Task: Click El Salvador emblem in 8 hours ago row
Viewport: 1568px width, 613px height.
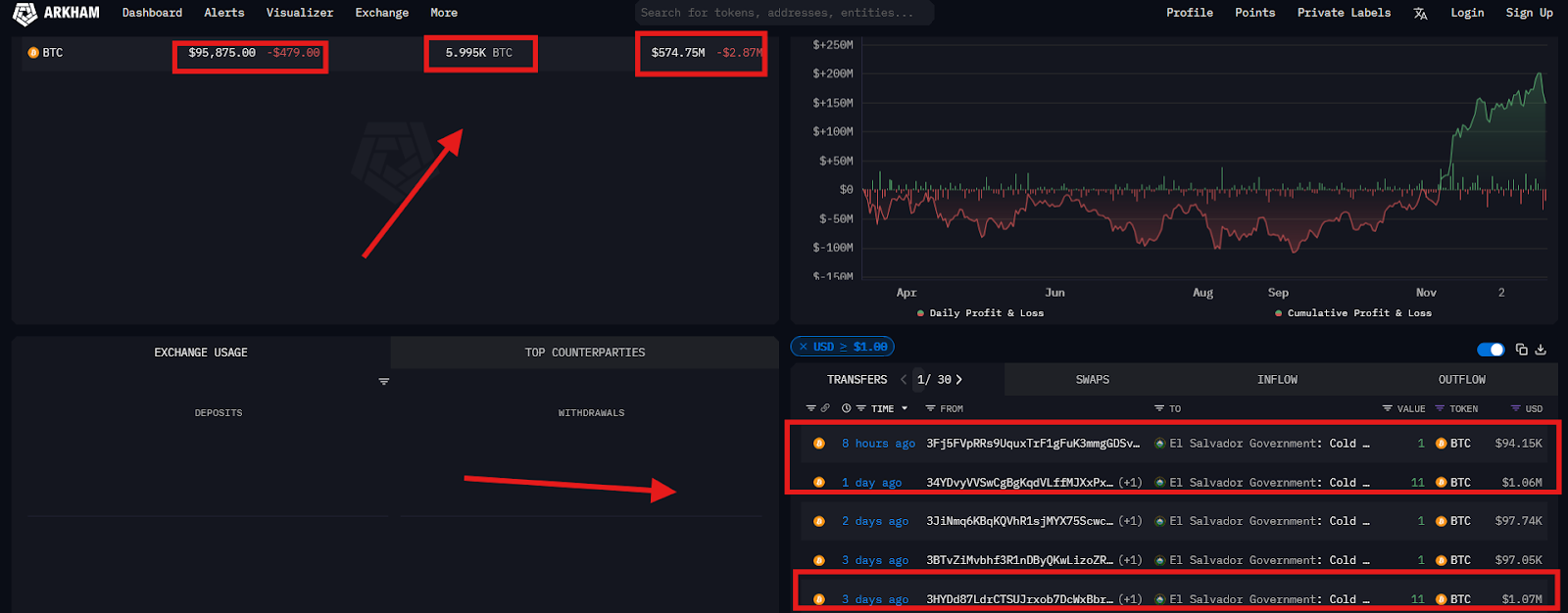Action: pos(1160,444)
